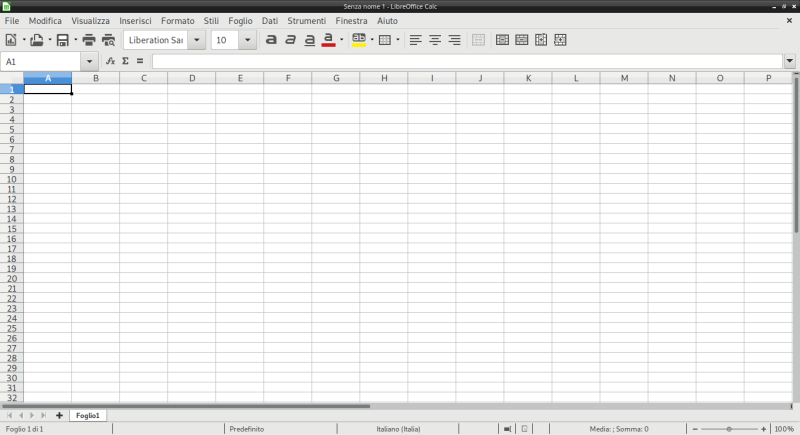Open the Function Wizard fx icon

pos(110,61)
